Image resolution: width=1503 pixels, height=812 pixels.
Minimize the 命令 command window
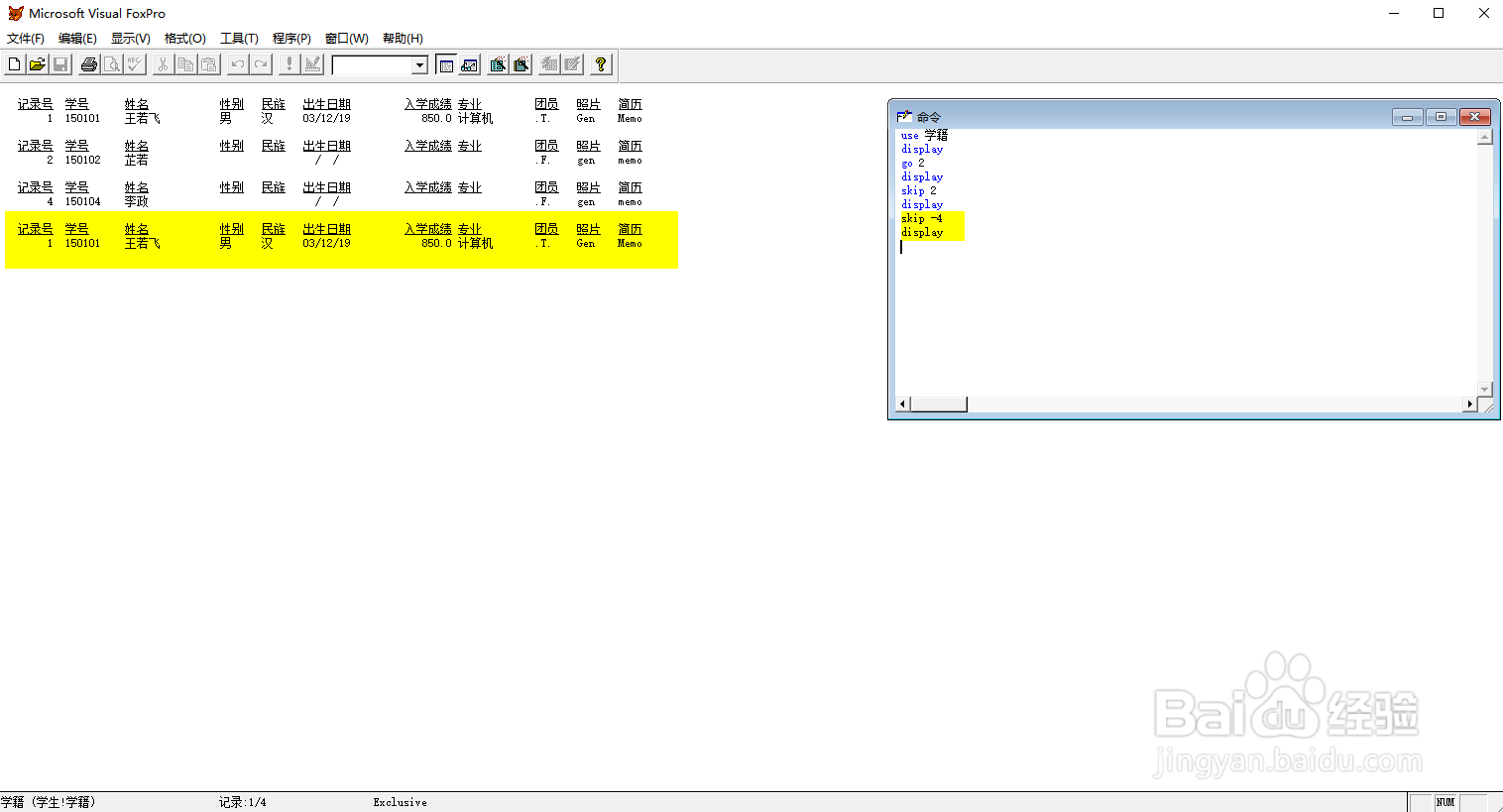pyautogui.click(x=1408, y=117)
